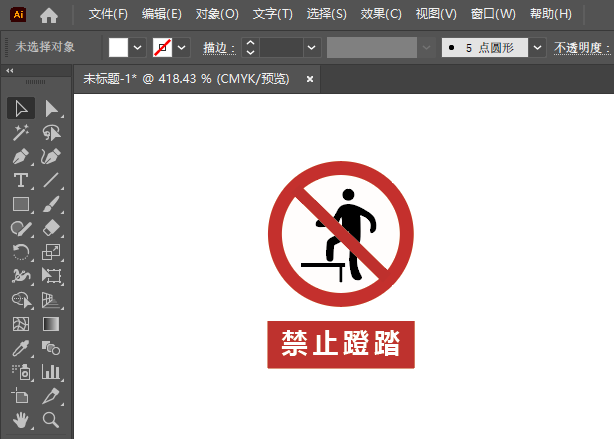The width and height of the screenshot is (614, 439).
Task: Open the 效果(C) menu
Action: pos(381,14)
